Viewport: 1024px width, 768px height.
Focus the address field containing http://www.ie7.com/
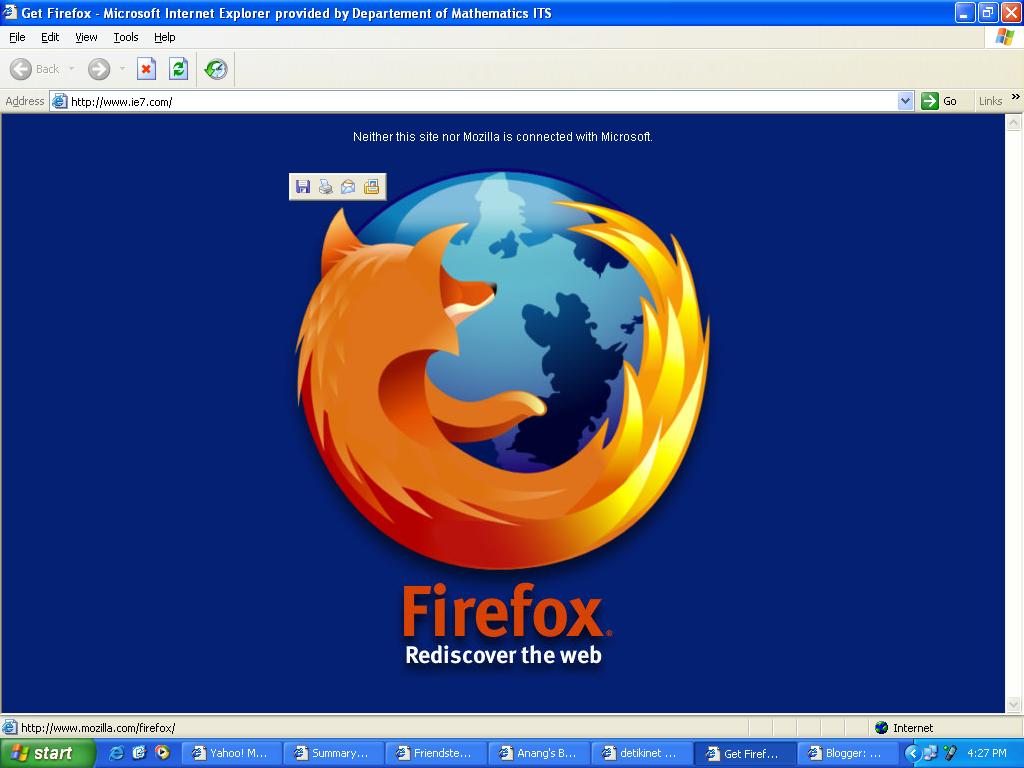pyautogui.click(x=482, y=101)
